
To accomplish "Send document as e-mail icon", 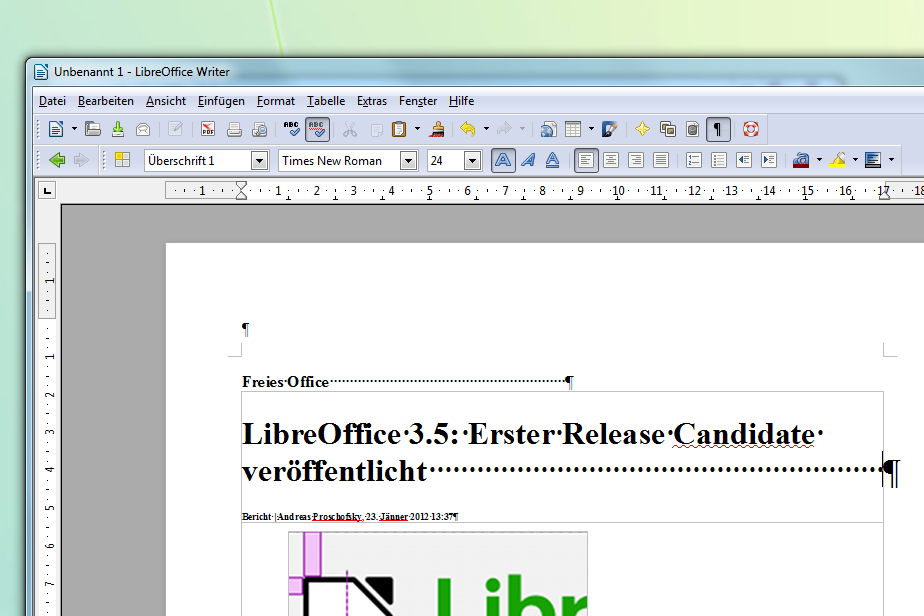I will (143, 129).
